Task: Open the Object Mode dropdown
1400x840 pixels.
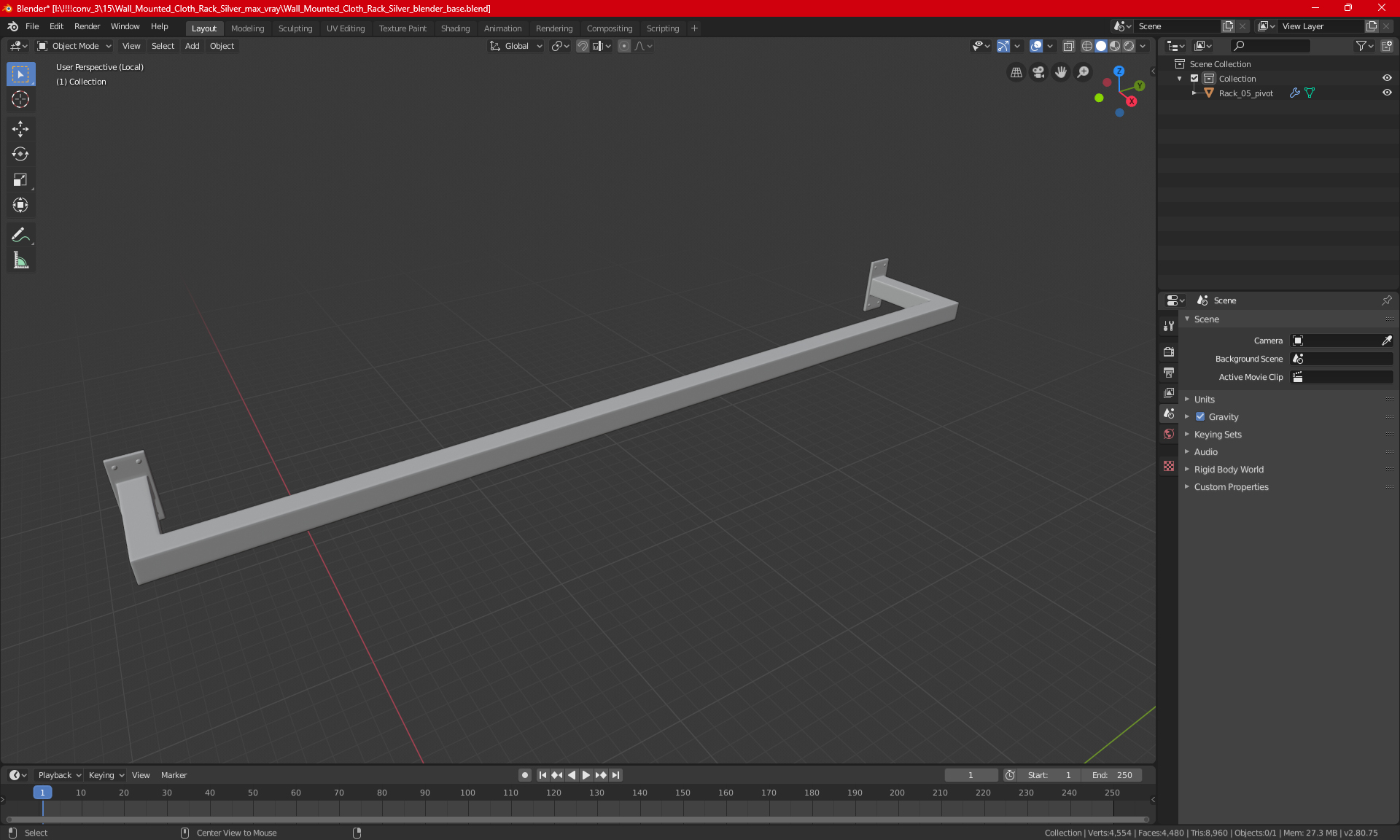Action: point(74,46)
